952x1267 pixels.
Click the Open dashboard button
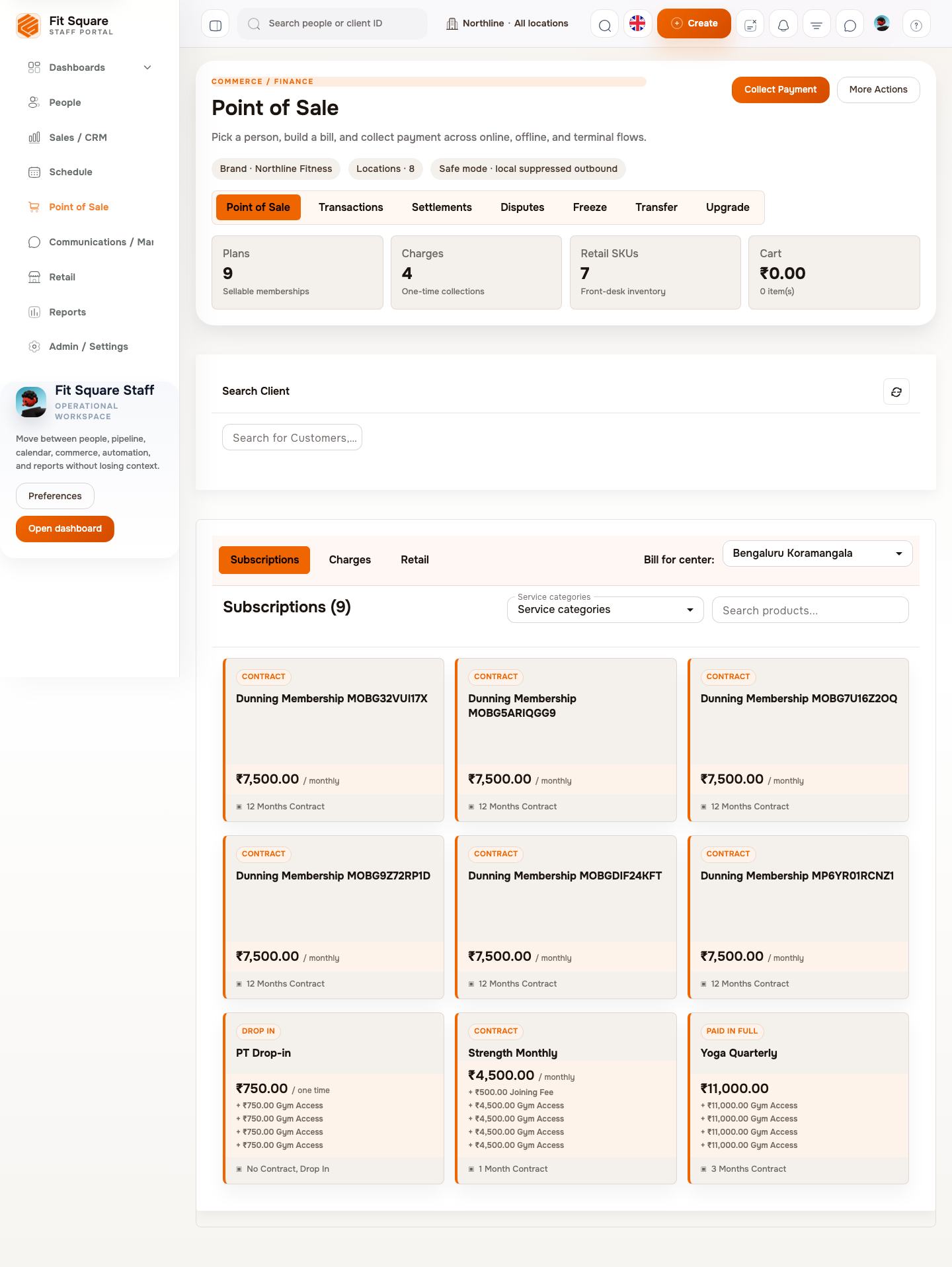pyautogui.click(x=65, y=529)
